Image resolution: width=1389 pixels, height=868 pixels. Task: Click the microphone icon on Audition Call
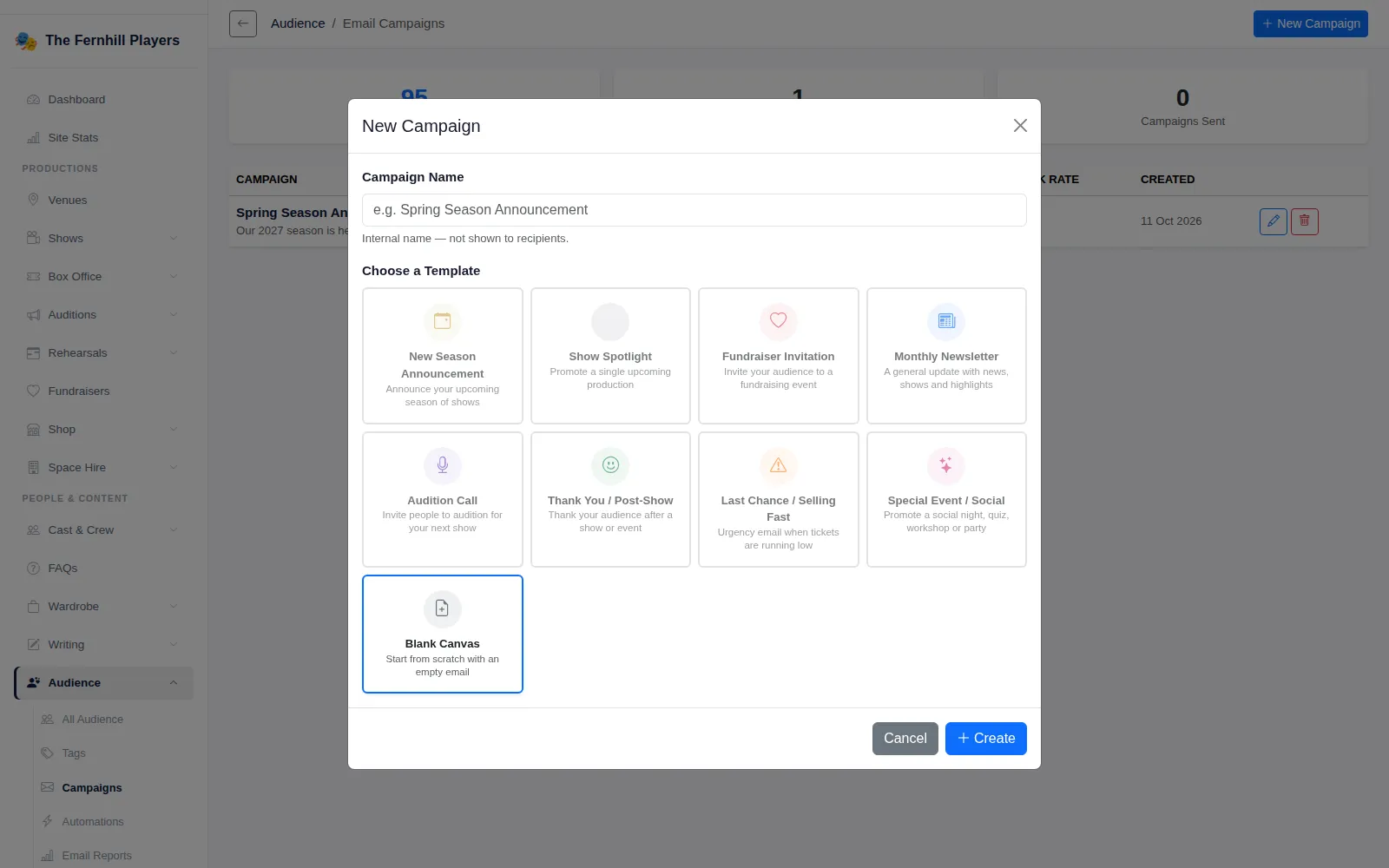(x=443, y=465)
